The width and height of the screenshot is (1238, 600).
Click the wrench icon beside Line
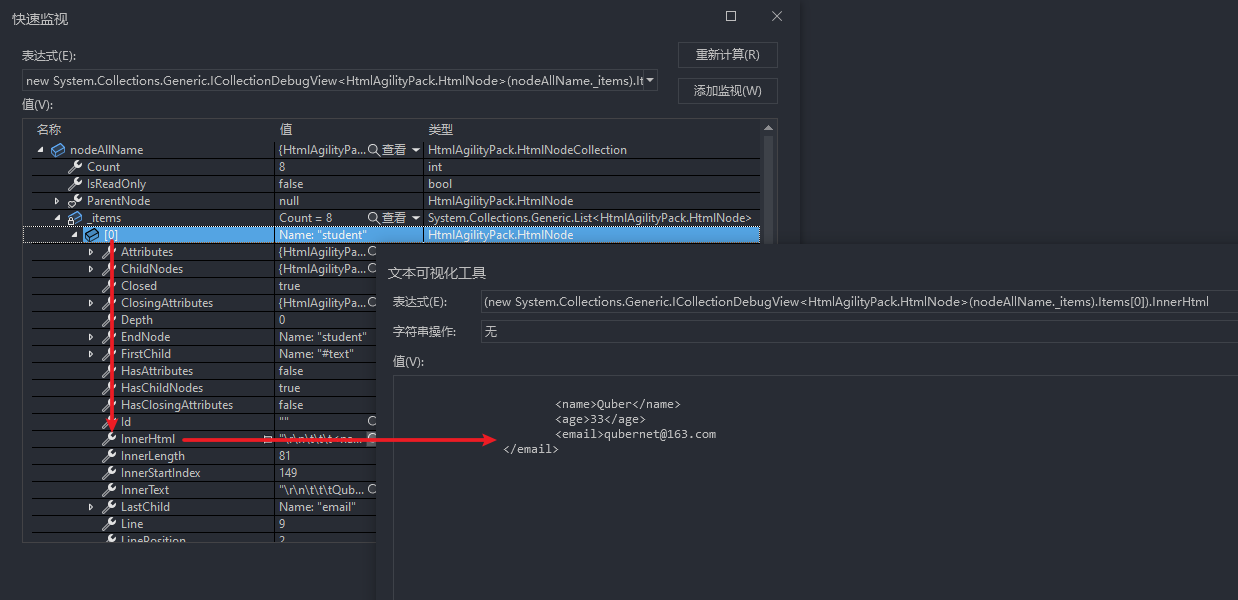(109, 524)
